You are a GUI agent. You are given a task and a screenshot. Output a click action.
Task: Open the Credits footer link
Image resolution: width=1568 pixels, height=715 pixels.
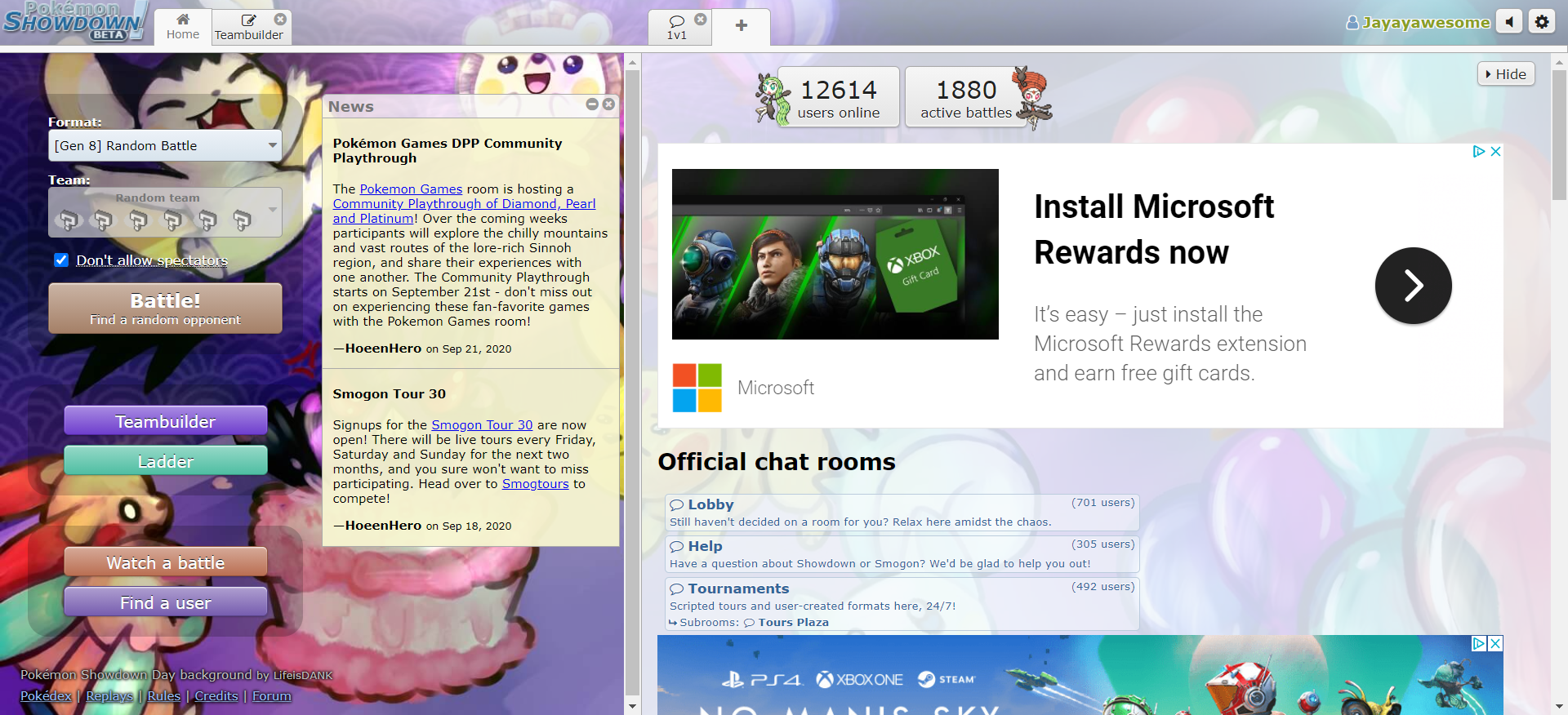[x=216, y=695]
